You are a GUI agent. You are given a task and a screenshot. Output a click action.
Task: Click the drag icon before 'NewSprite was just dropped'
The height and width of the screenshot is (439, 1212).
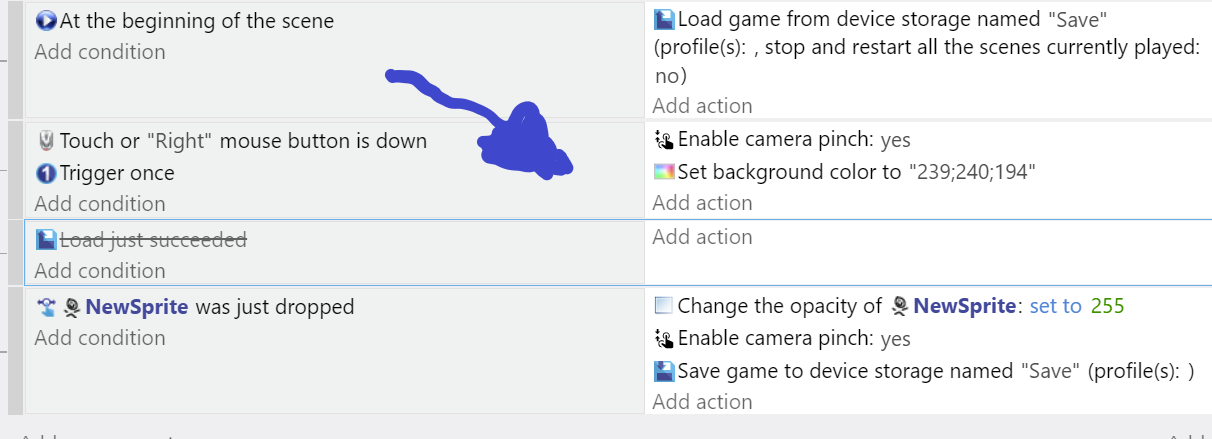point(46,307)
